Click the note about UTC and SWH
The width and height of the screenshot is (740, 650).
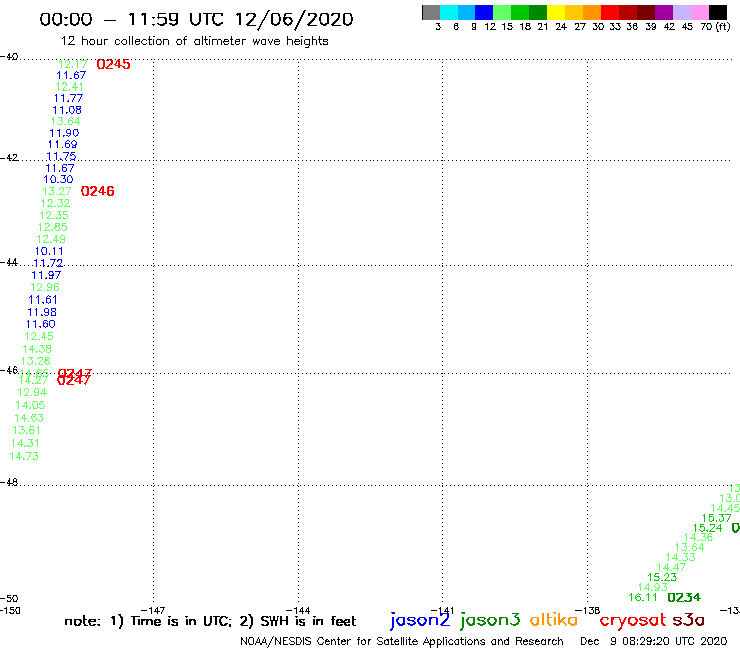(210, 621)
